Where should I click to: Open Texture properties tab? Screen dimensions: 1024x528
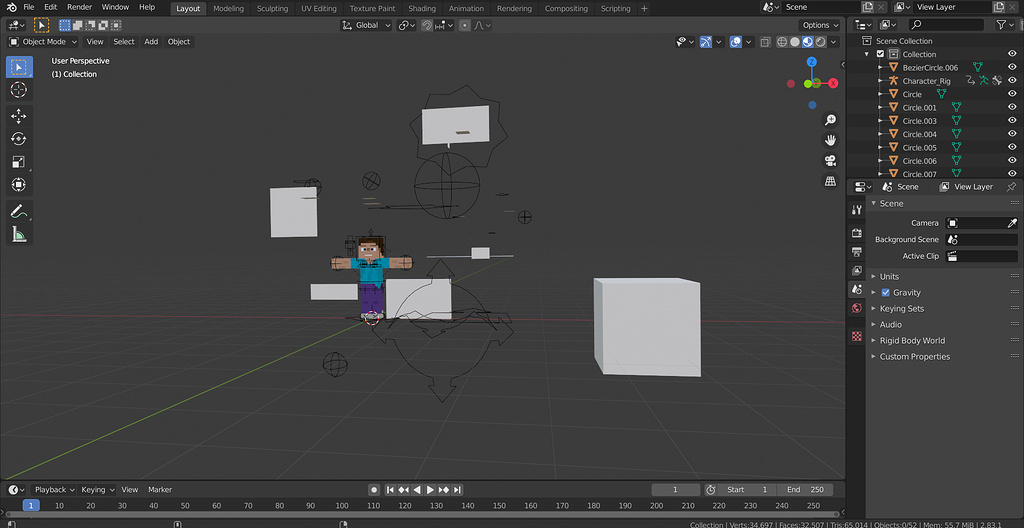[857, 336]
